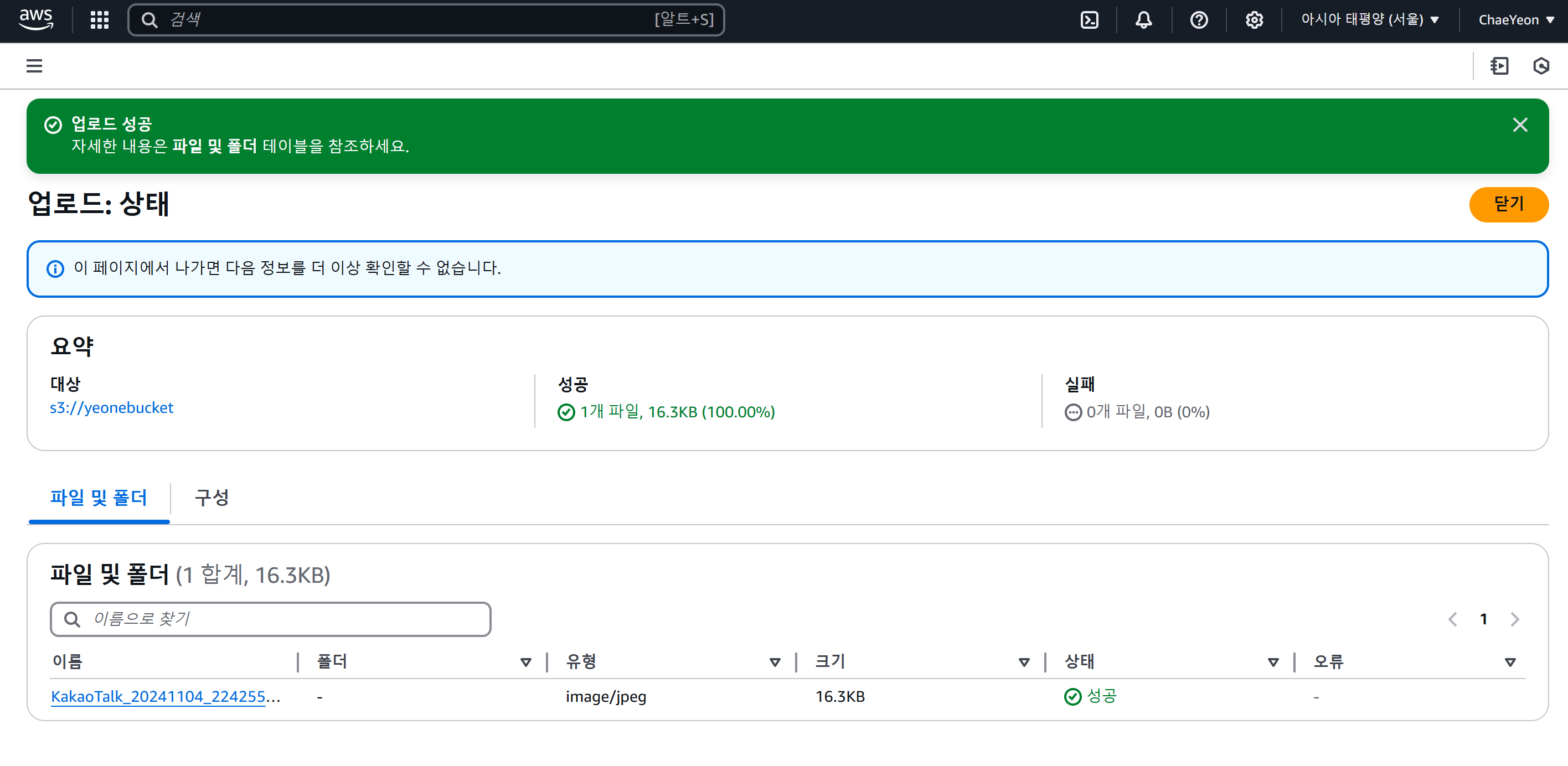The width and height of the screenshot is (1568, 766).
Task: Open the AWS services grid menu
Action: tap(99, 20)
